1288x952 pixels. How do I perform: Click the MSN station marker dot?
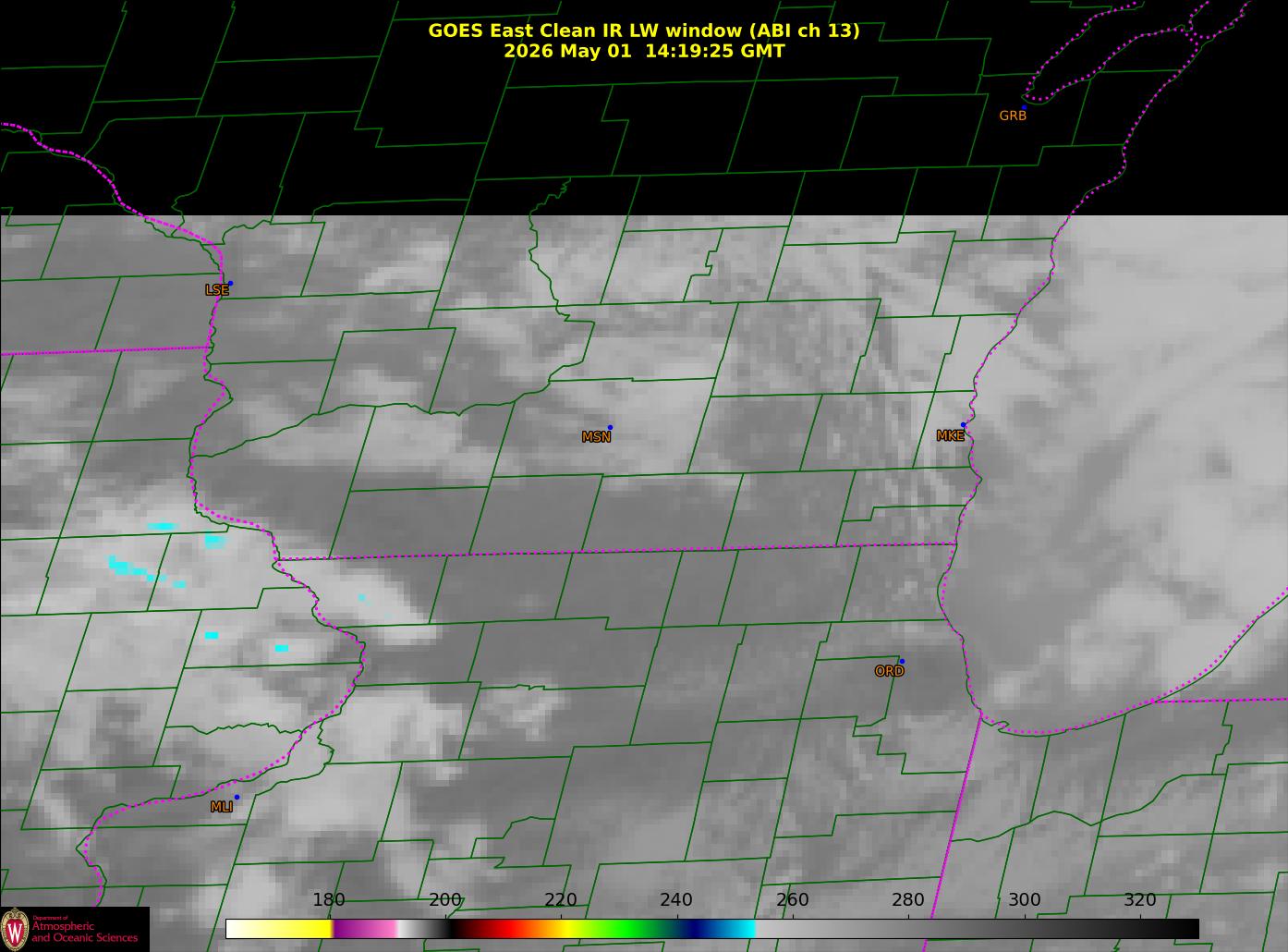click(x=610, y=427)
